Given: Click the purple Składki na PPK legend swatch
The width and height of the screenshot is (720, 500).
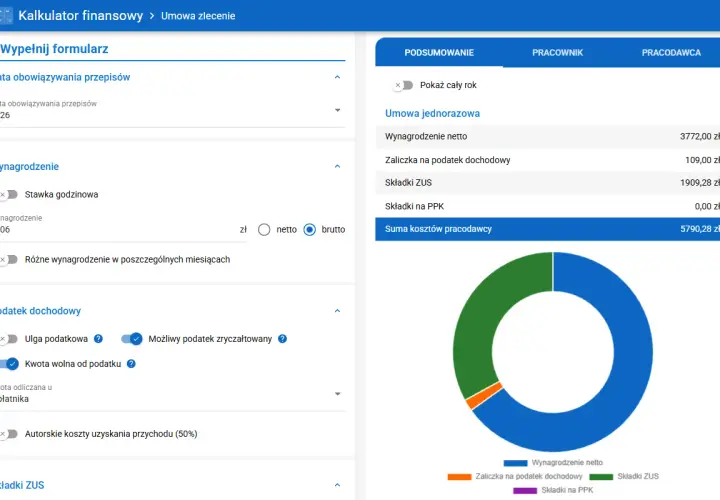Looking at the screenshot, I should pos(525,490).
